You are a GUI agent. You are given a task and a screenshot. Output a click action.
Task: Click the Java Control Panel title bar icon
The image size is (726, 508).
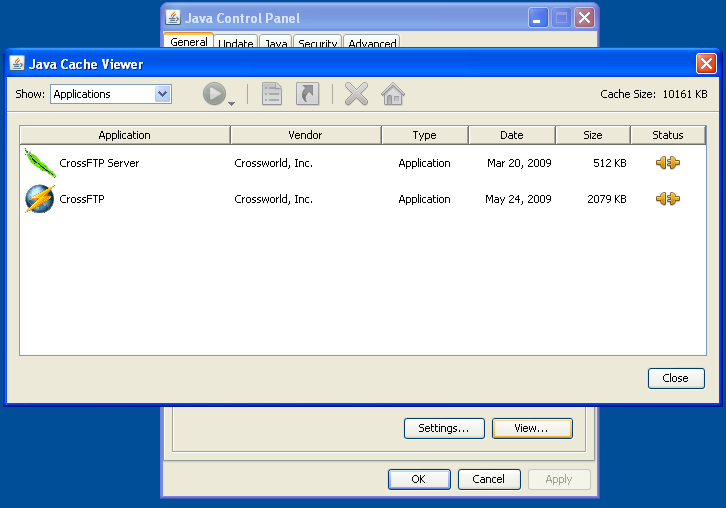point(173,18)
